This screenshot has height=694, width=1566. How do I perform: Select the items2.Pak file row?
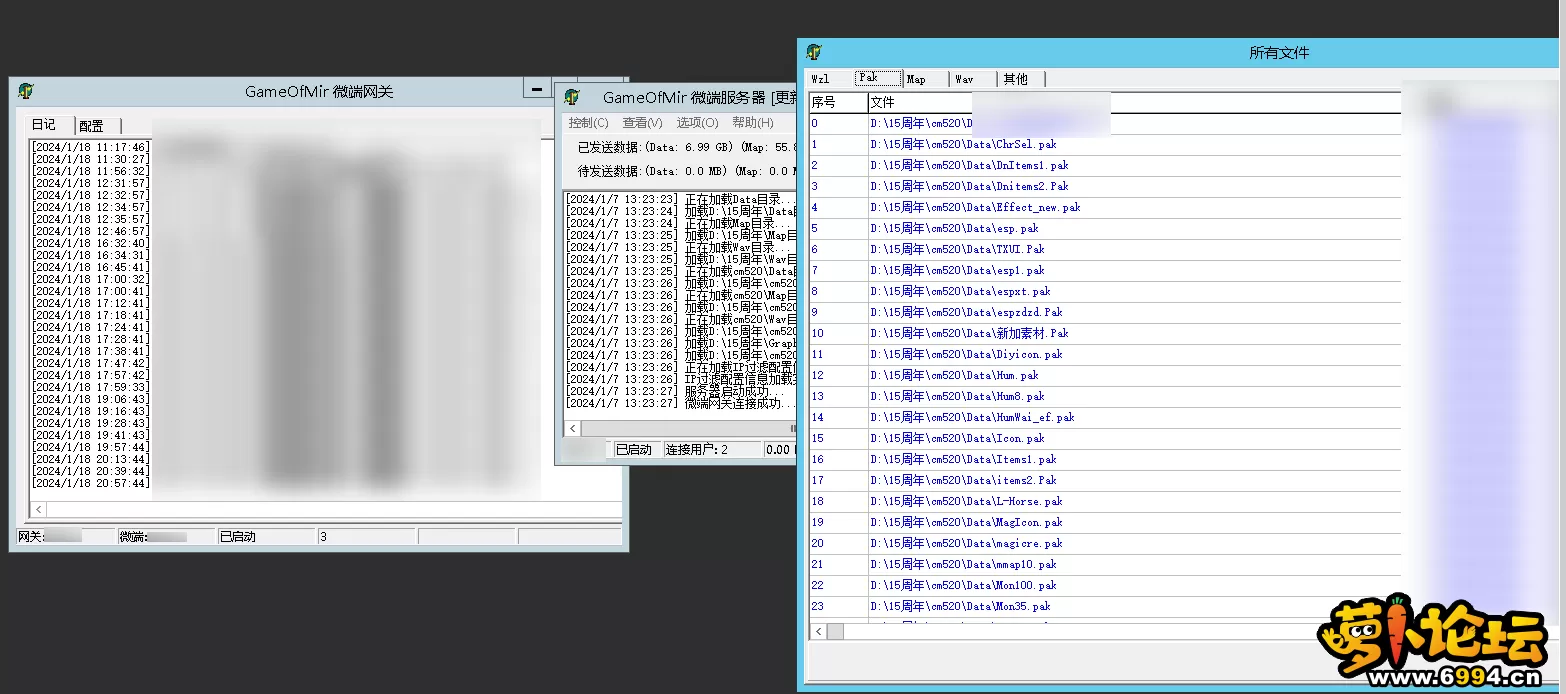1105,481
